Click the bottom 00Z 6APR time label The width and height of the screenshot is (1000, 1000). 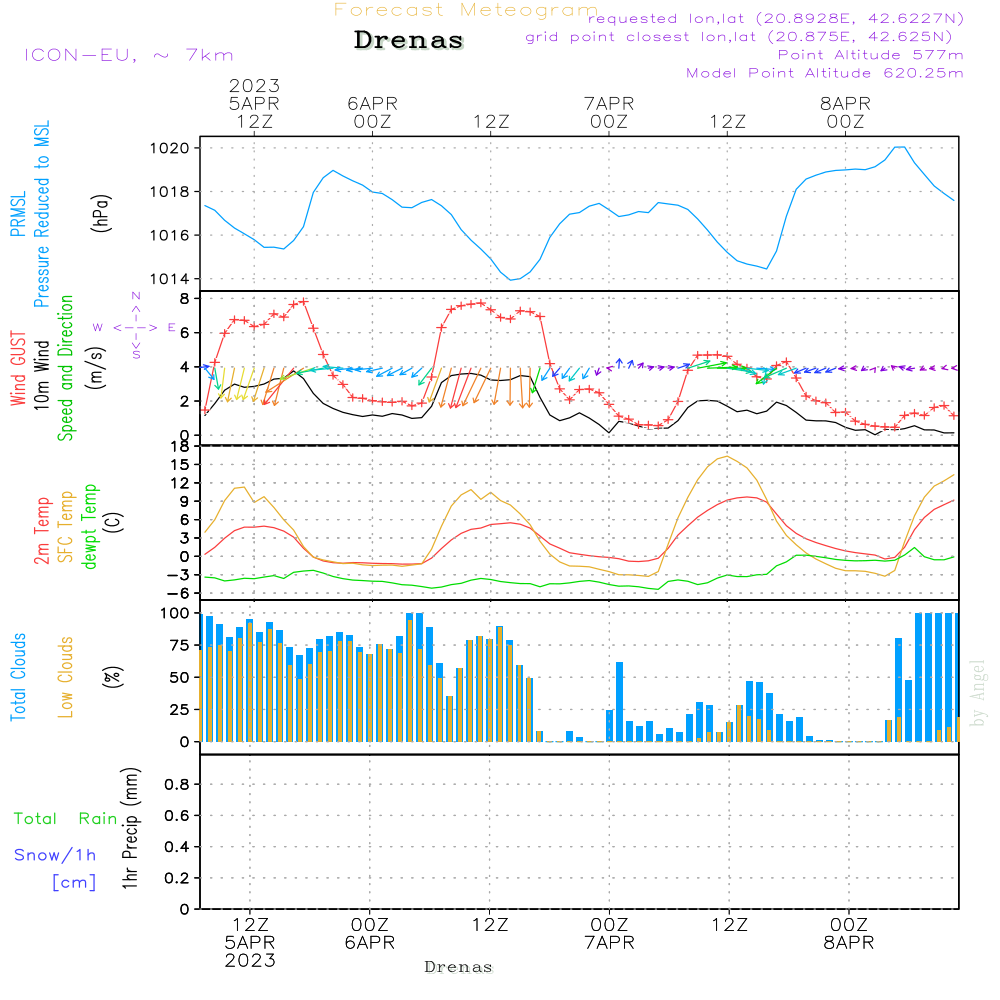point(370,934)
